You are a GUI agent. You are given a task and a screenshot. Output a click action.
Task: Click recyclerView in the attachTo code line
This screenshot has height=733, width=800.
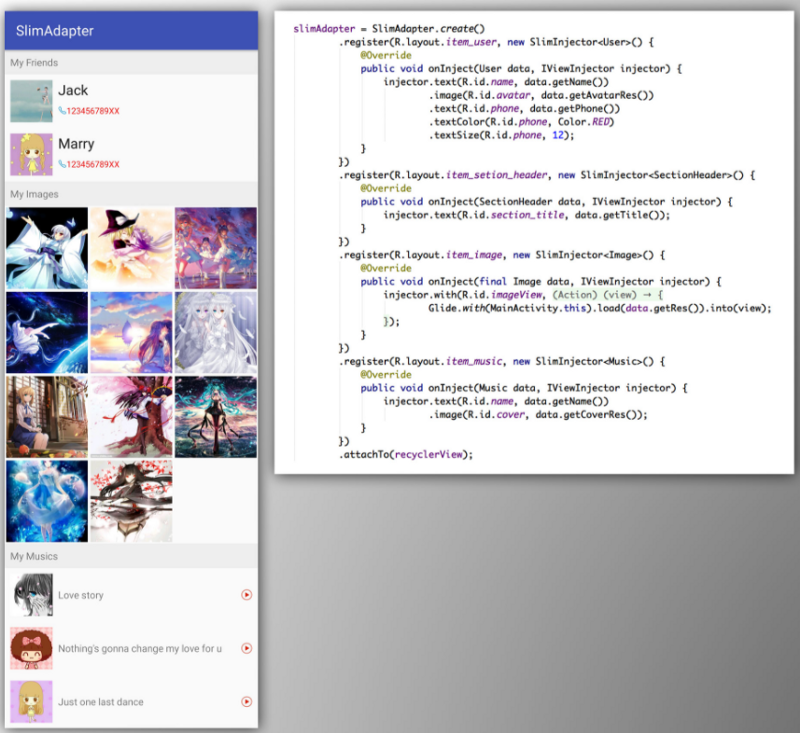coord(428,454)
